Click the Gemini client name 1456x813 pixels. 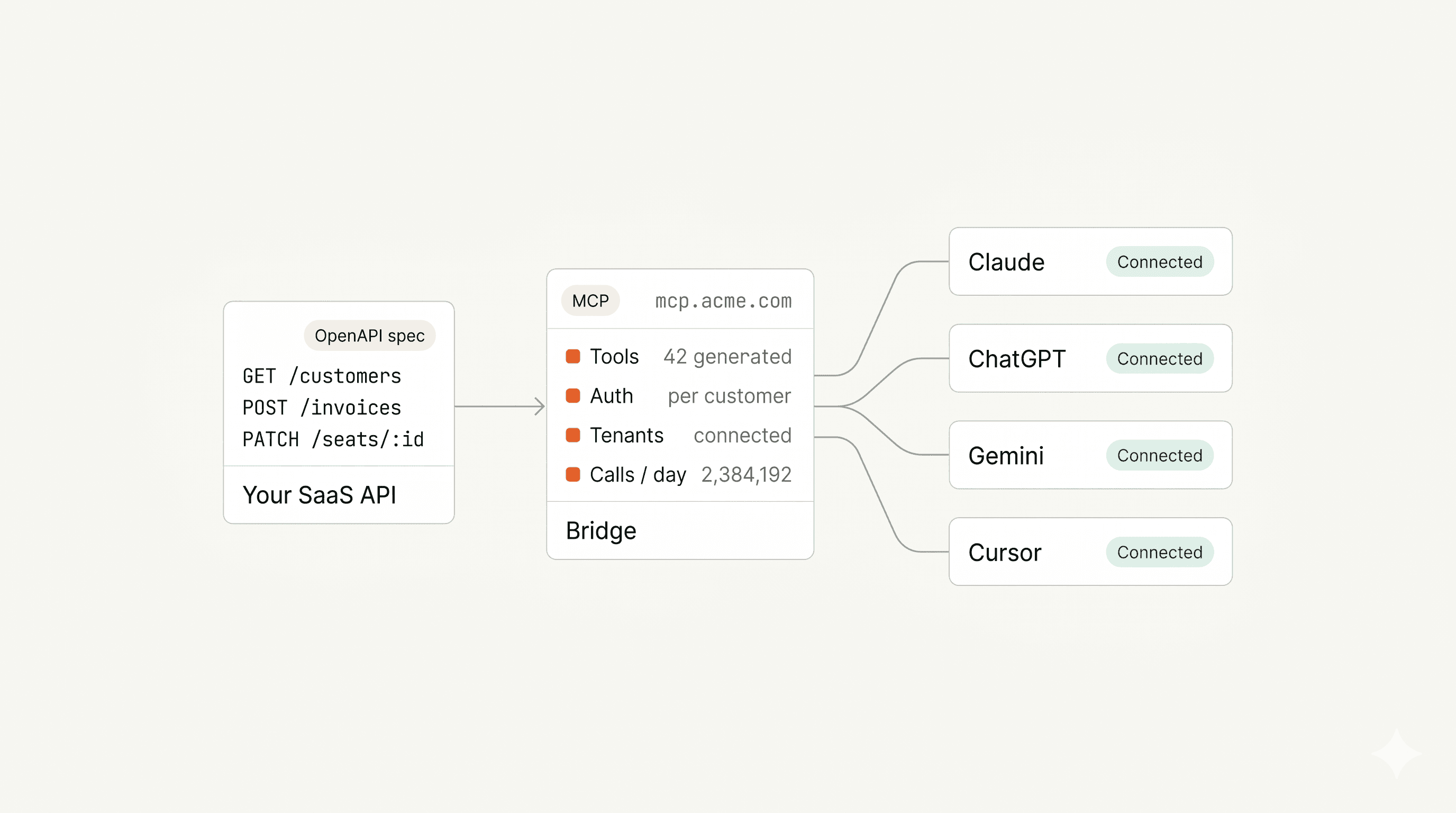(1006, 455)
